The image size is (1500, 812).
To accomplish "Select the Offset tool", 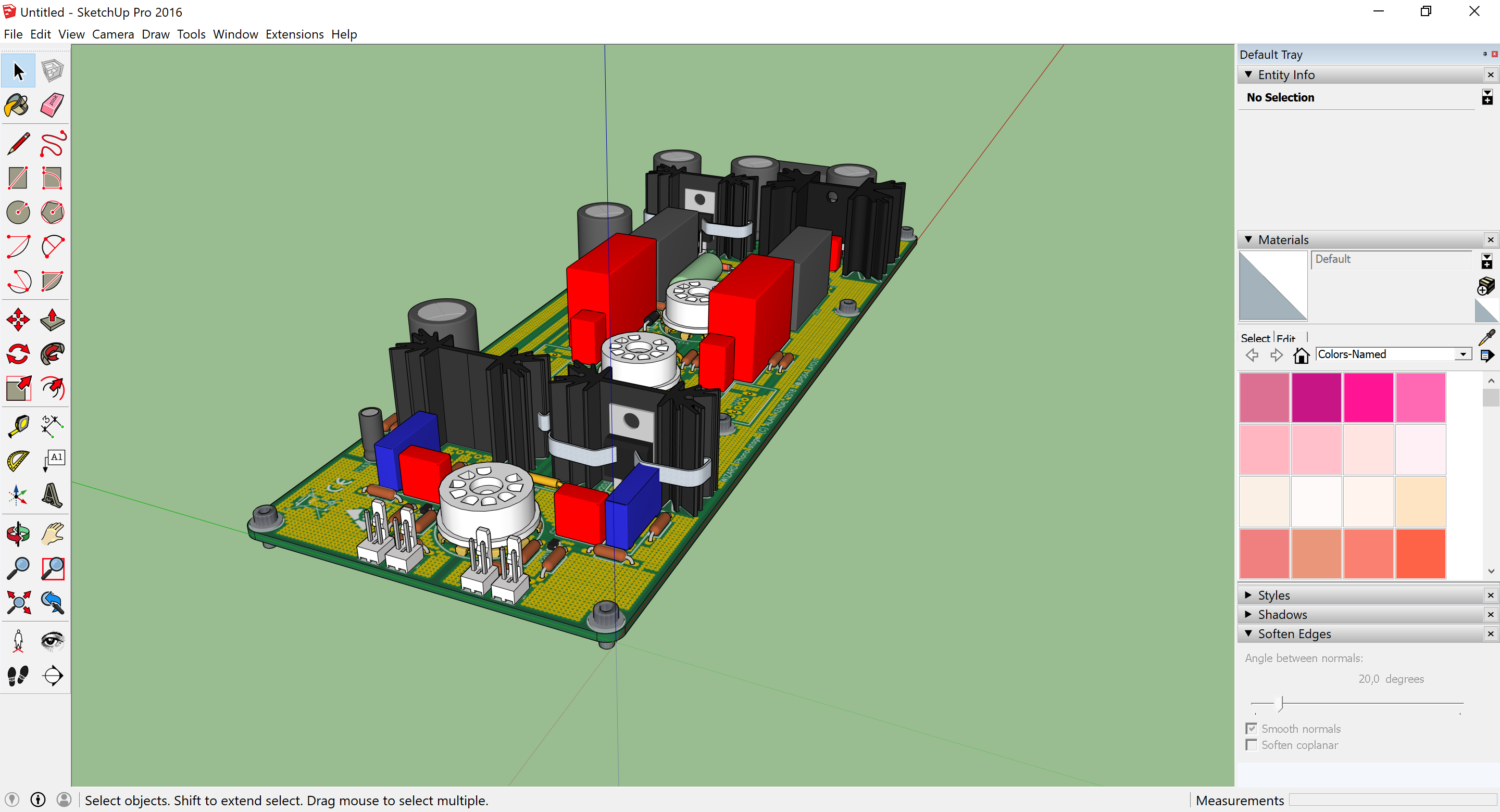I will coord(53,388).
